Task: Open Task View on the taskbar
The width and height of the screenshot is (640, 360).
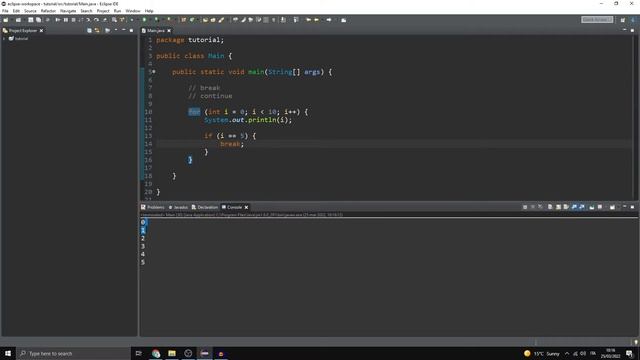Action: tap(138, 353)
